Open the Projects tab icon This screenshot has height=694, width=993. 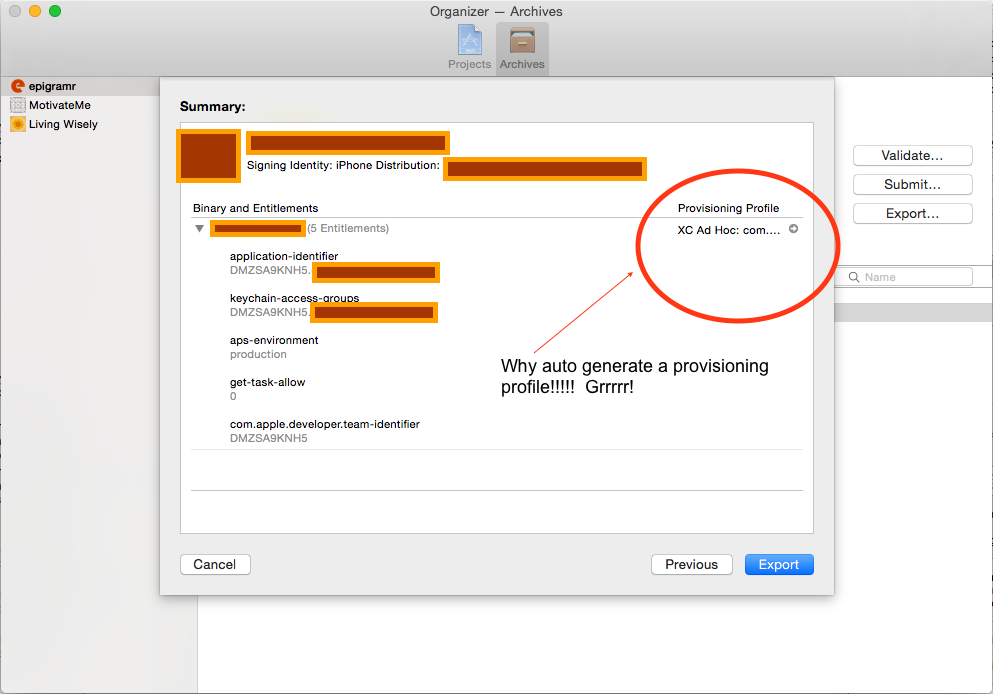[469, 40]
